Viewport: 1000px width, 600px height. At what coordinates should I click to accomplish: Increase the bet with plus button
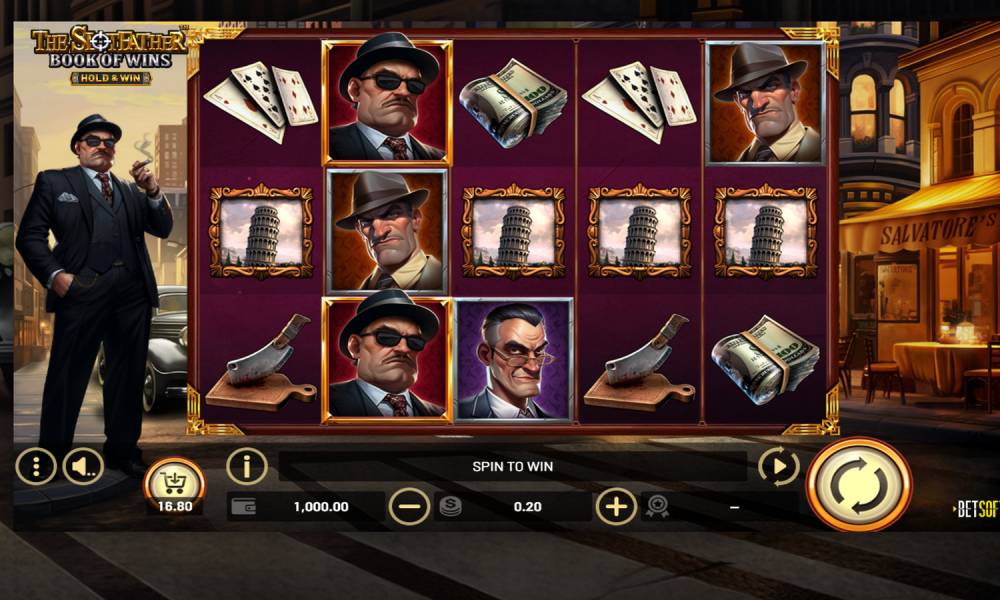[x=616, y=507]
